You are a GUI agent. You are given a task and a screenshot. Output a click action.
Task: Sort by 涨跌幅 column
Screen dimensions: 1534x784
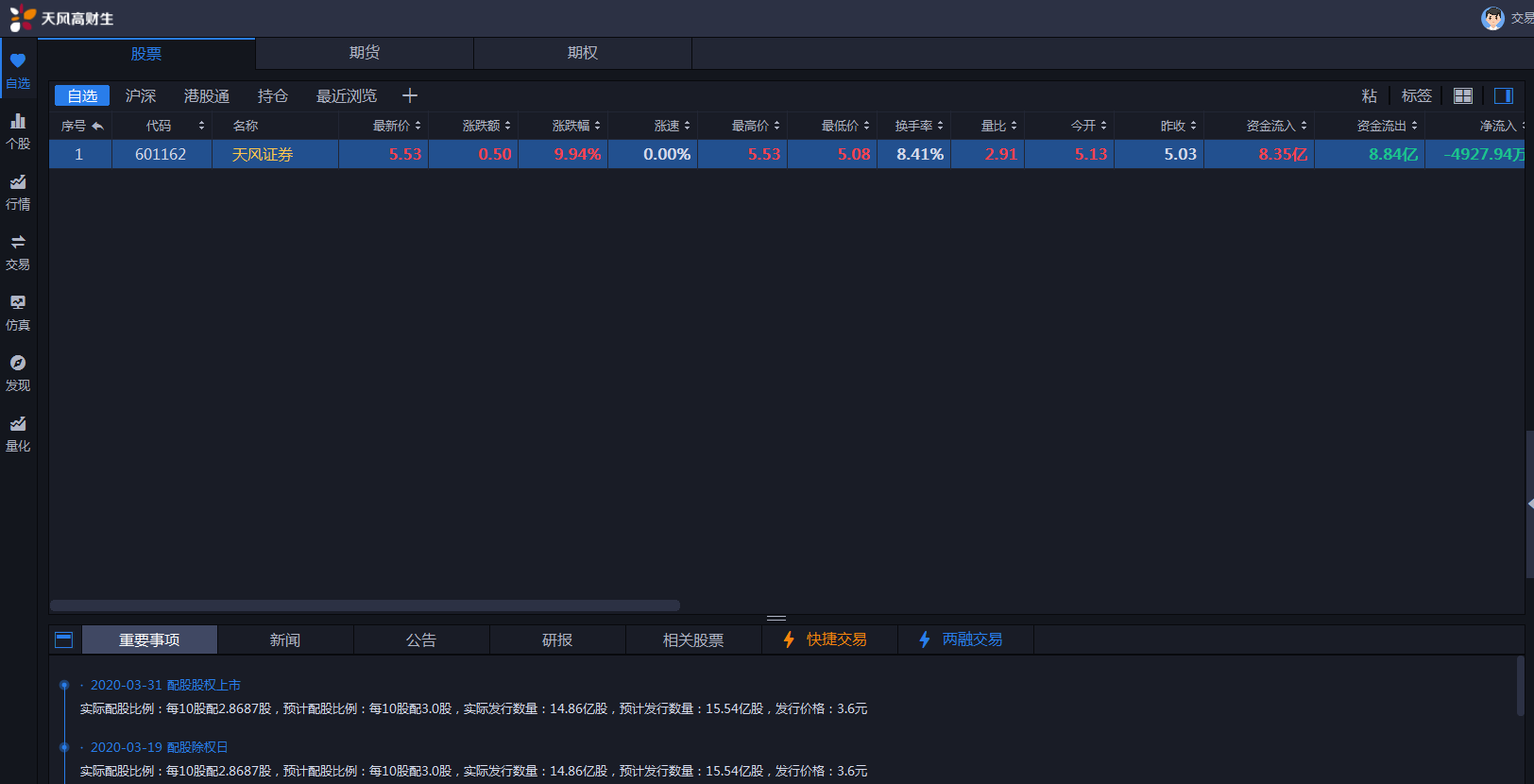click(x=563, y=126)
